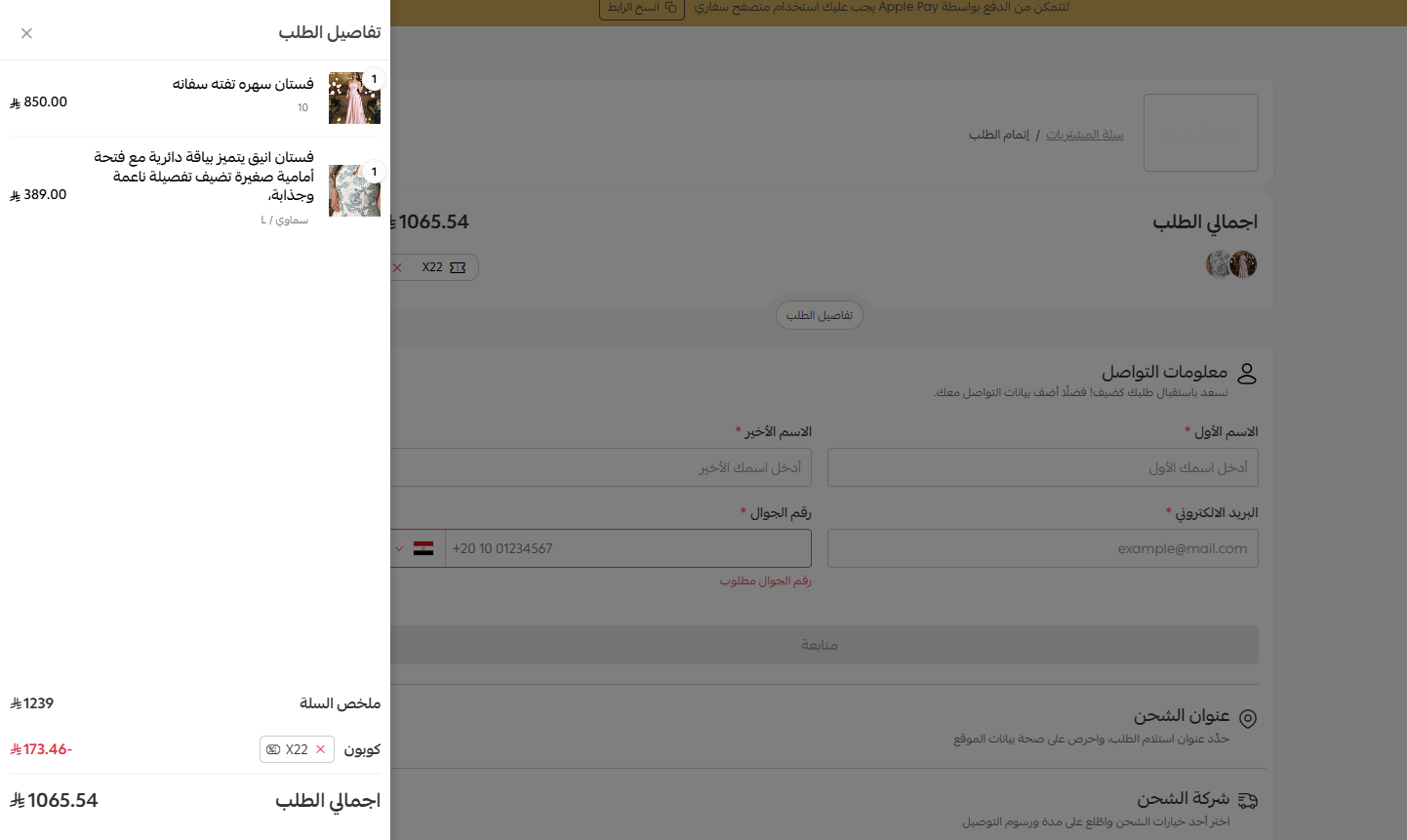Remove the X22 coupon in the cart summary
This screenshot has height=840, width=1407.
click(320, 749)
